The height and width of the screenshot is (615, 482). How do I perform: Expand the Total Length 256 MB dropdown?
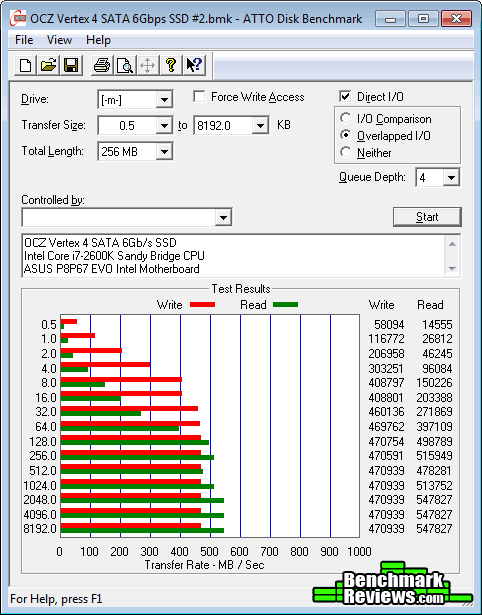click(x=164, y=151)
